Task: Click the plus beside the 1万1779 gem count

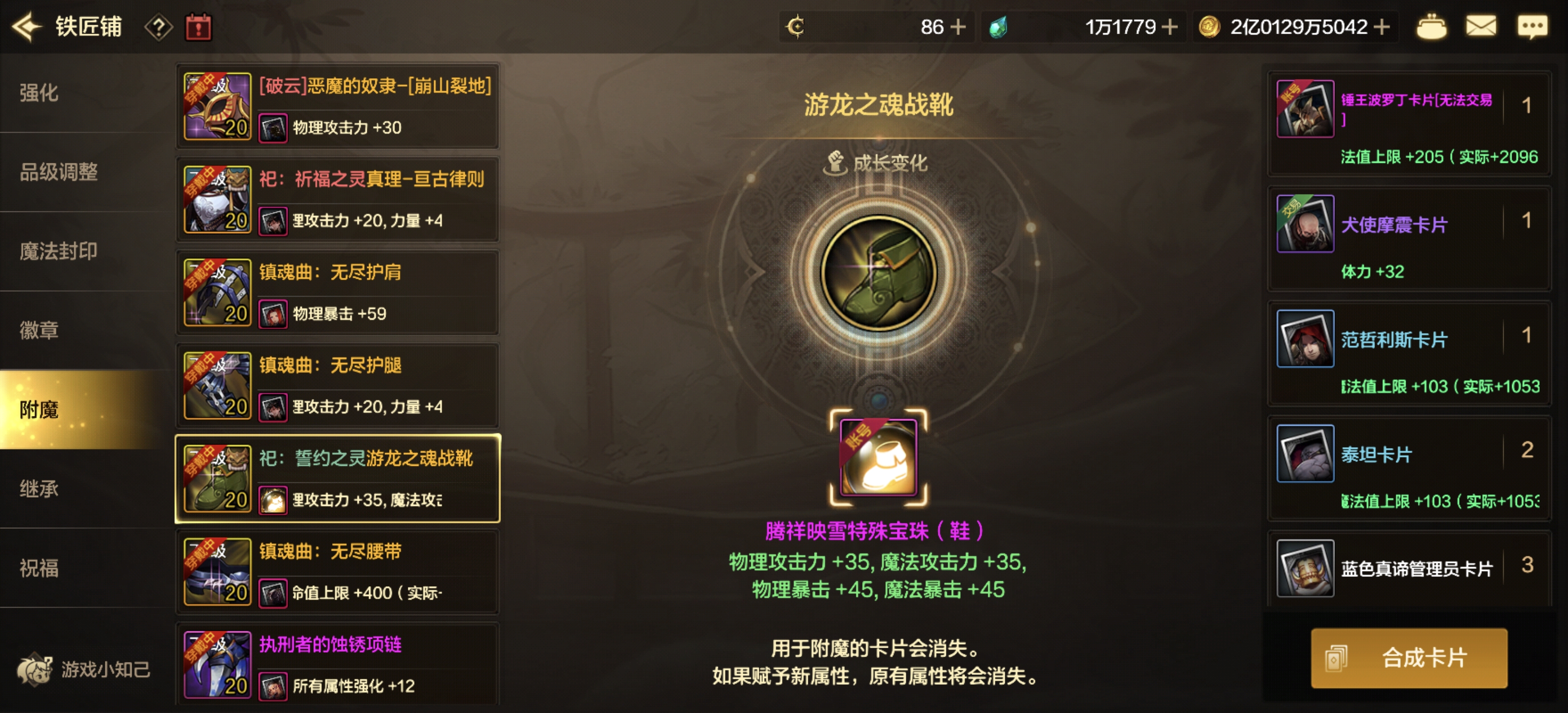Action: pyautogui.click(x=1169, y=27)
